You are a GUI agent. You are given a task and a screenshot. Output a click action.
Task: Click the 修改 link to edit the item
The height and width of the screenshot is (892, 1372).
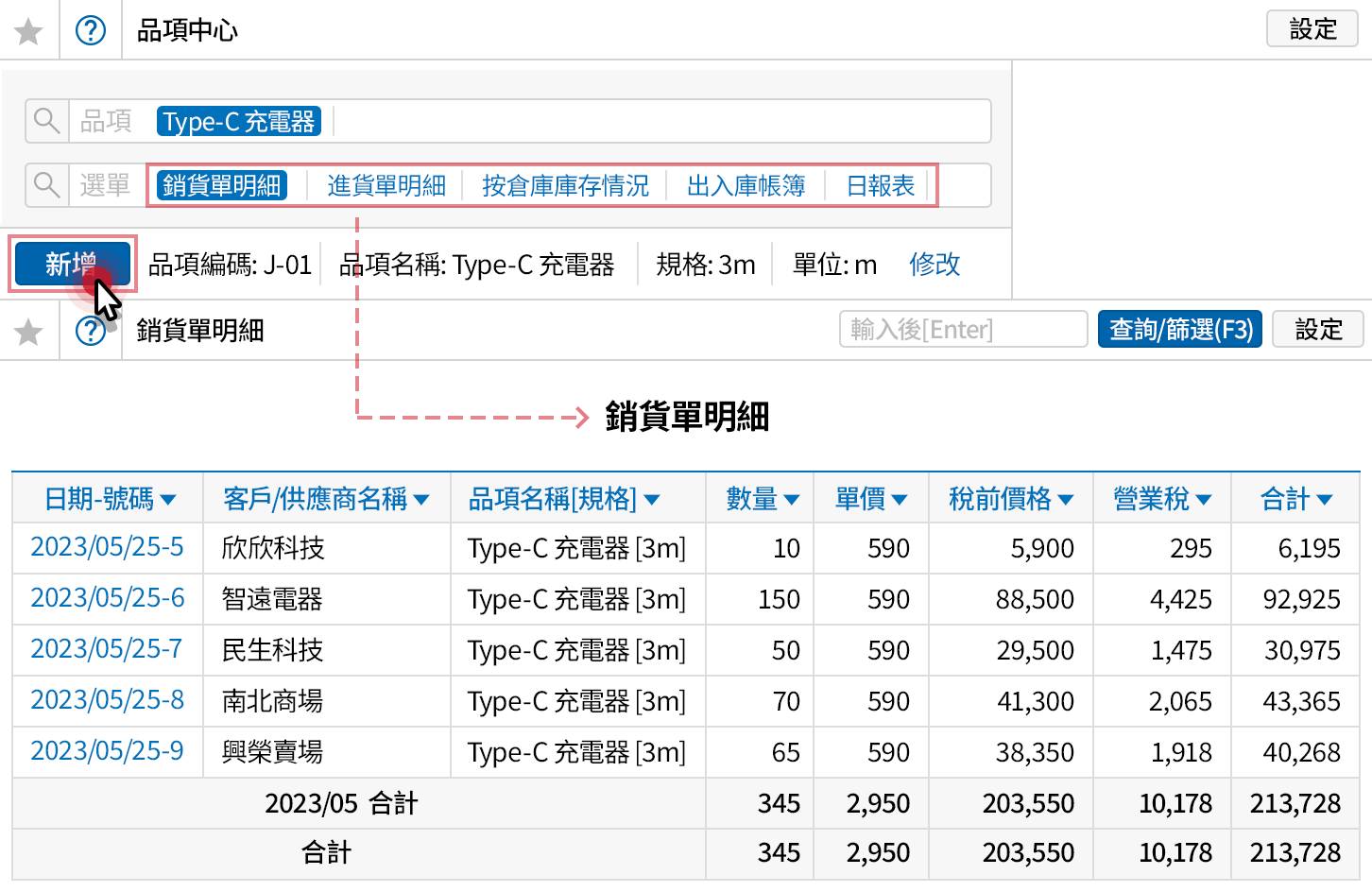click(934, 265)
